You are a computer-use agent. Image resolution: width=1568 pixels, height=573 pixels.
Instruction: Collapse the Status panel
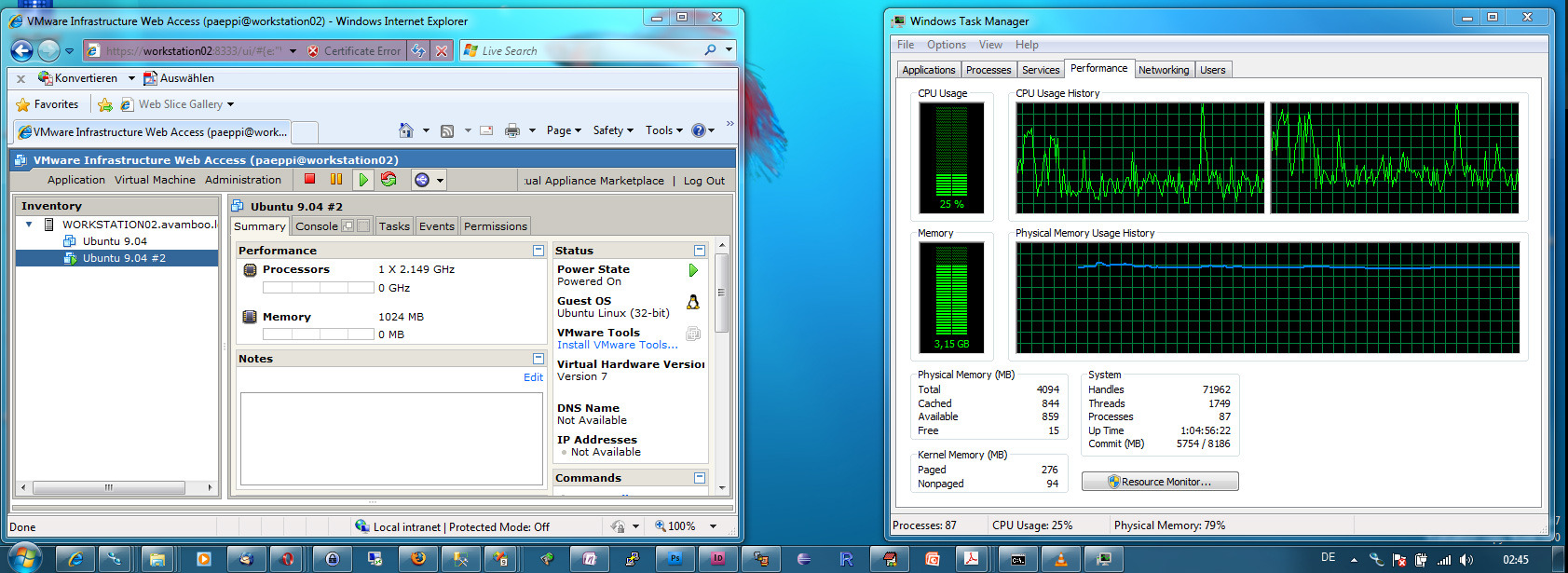700,251
